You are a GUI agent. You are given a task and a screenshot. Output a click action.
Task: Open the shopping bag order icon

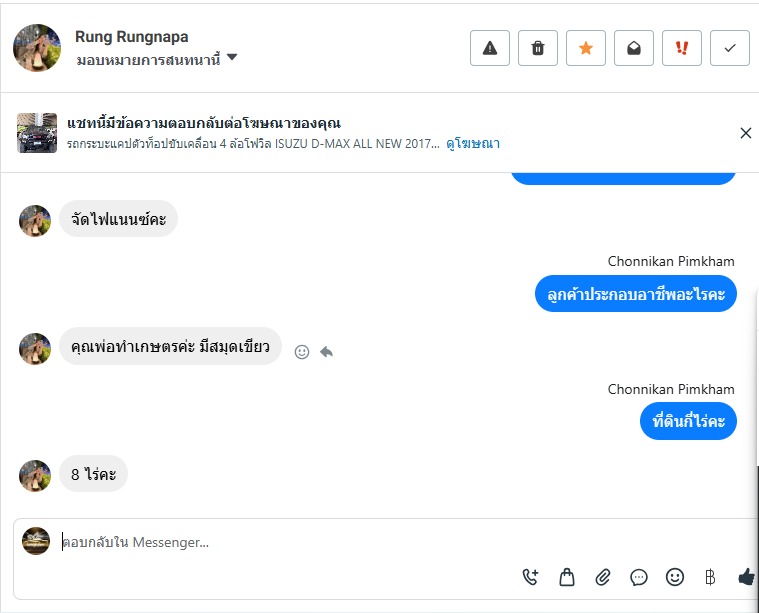(x=567, y=577)
